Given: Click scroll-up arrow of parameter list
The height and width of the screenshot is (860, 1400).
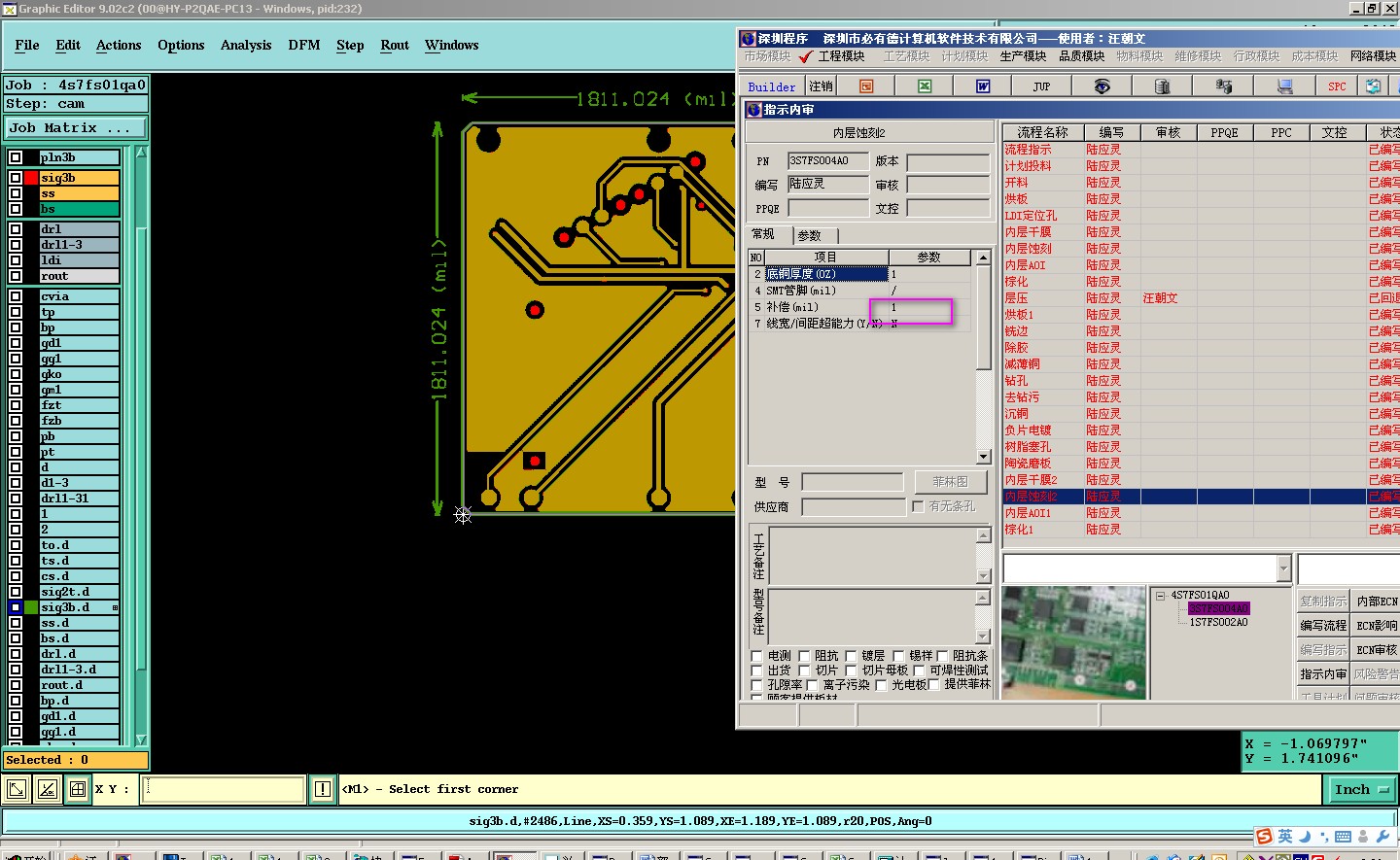Looking at the screenshot, I should [983, 258].
